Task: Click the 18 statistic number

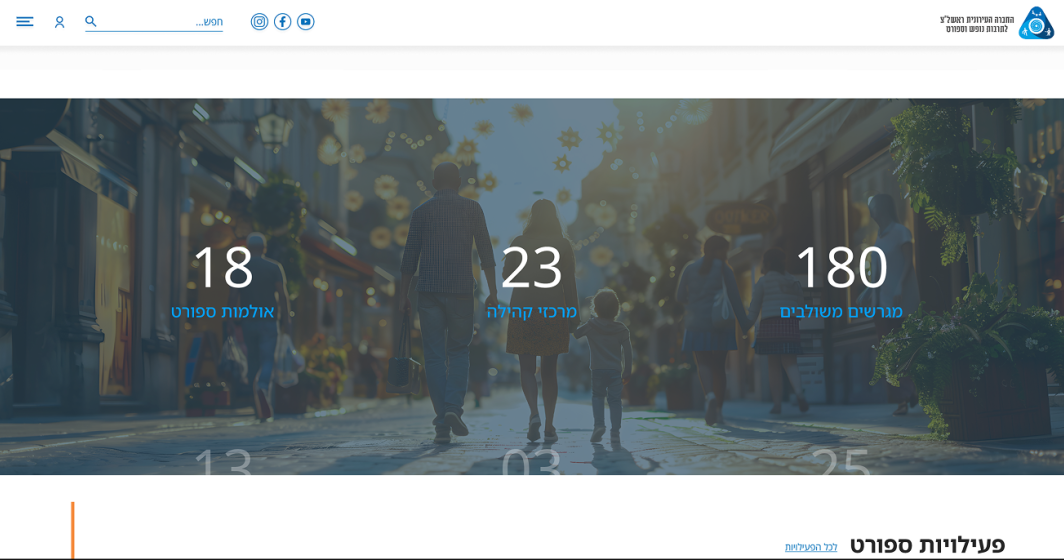Action: [222, 268]
